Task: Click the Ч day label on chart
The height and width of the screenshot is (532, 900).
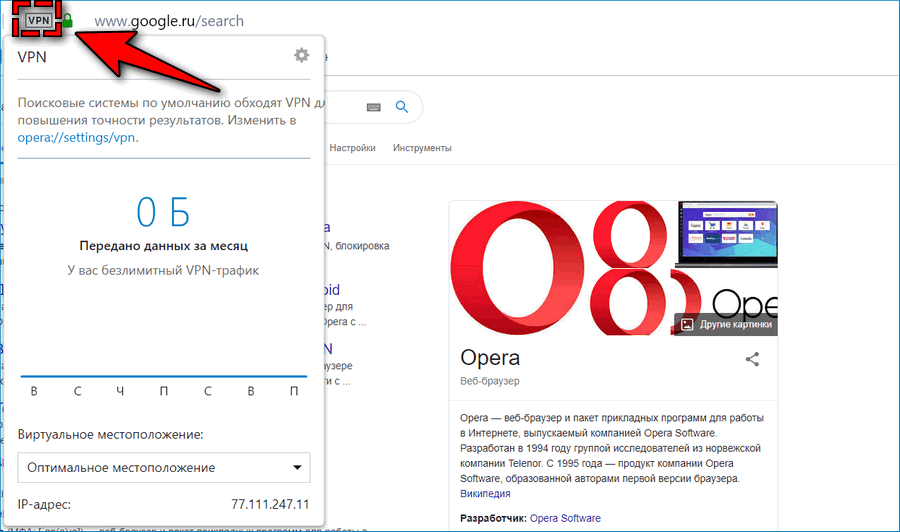Action: [120, 391]
